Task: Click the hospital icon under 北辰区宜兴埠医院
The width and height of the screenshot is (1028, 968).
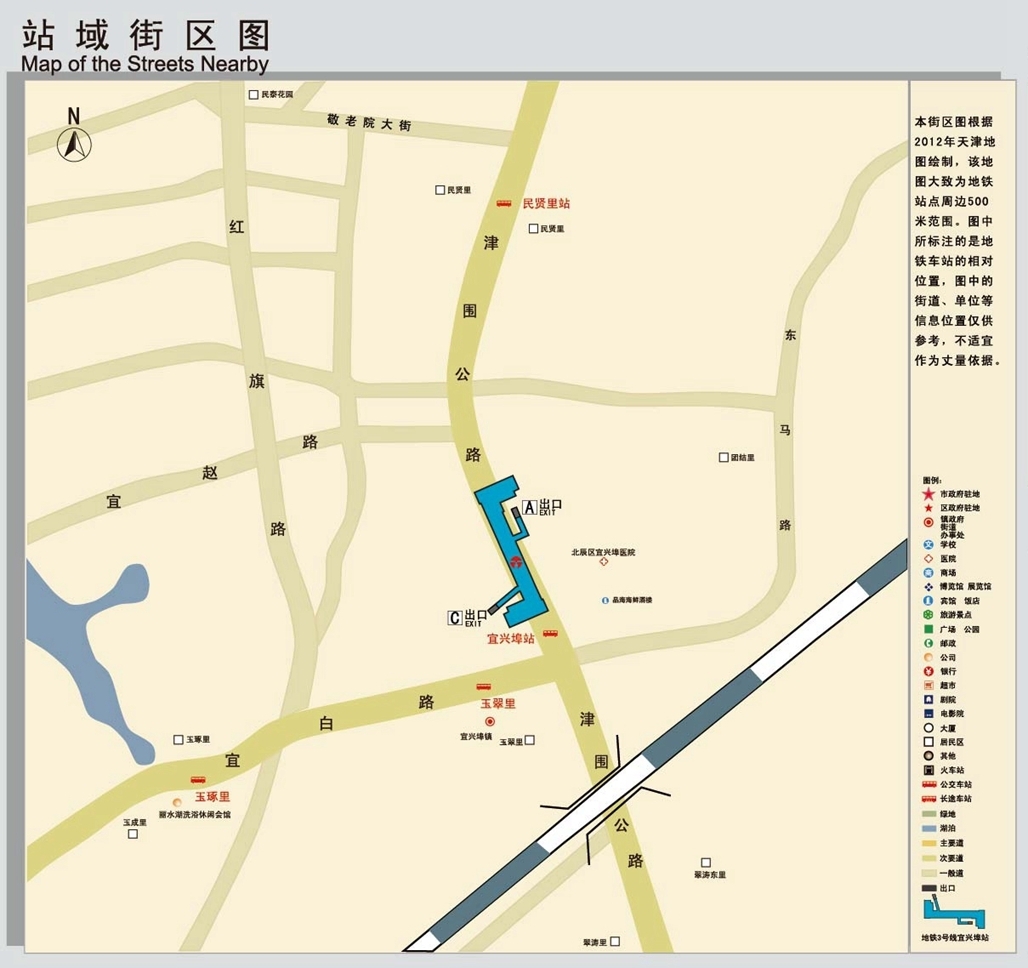Action: click(603, 562)
